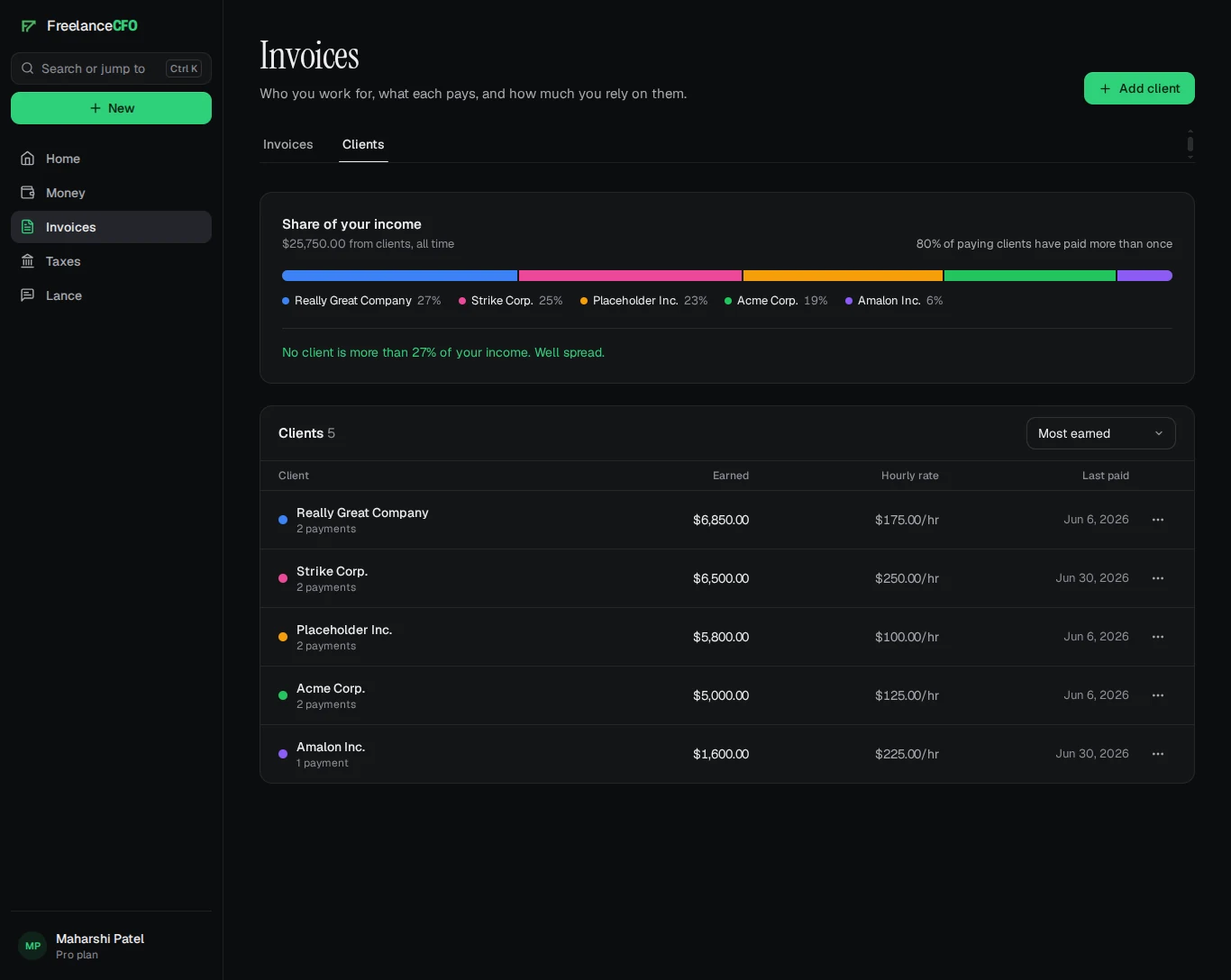This screenshot has width=1231, height=980.
Task: Click the Amalon Inc. 6% legend entry
Action: tap(894, 301)
